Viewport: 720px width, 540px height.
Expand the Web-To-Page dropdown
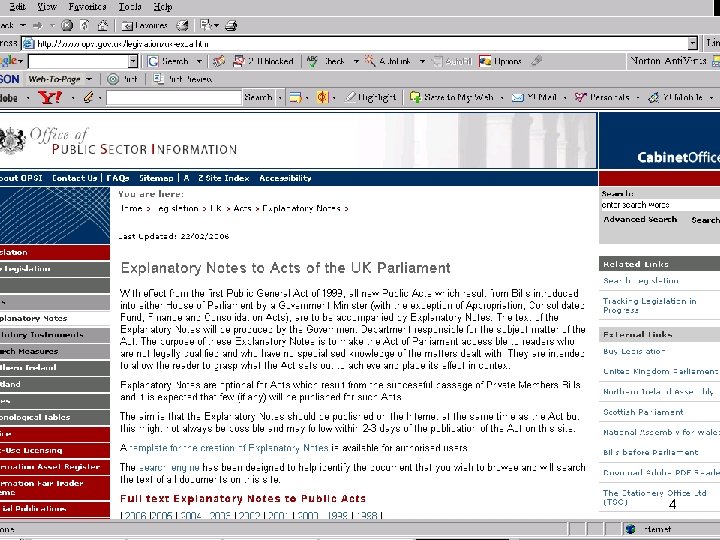coord(89,79)
